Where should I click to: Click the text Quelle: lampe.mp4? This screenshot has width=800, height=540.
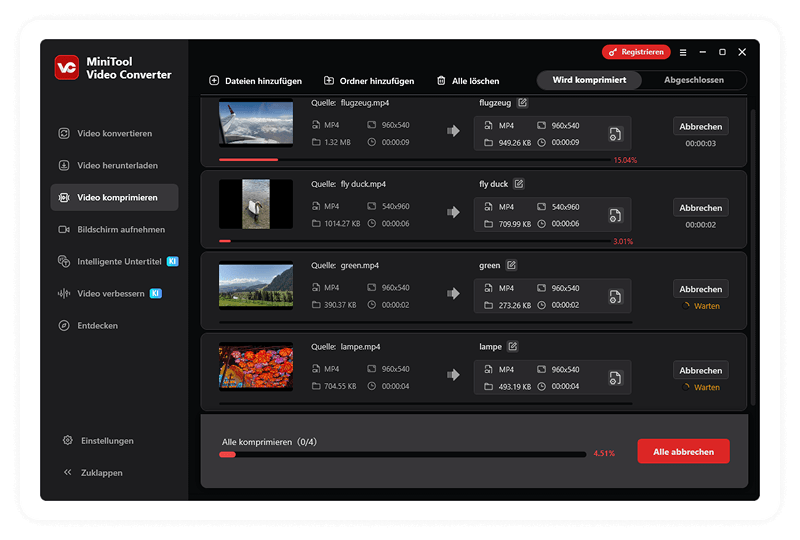pyautogui.click(x=346, y=347)
